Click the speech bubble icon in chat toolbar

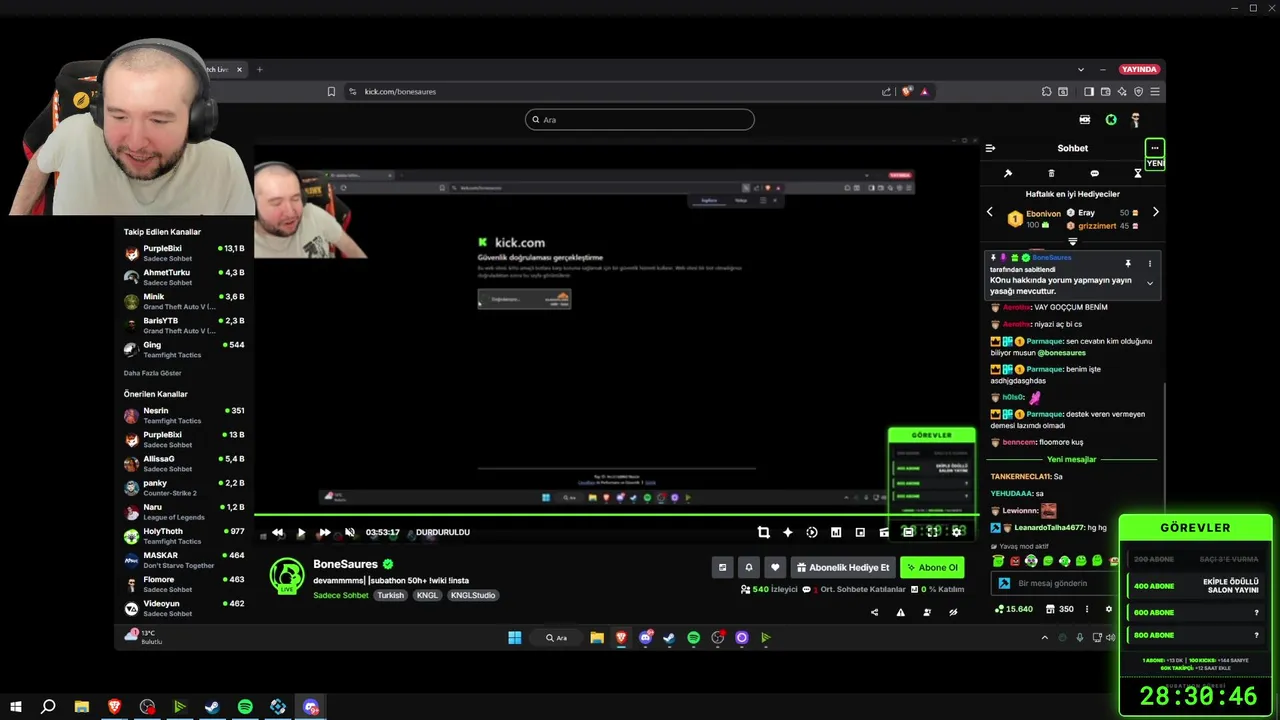(x=1094, y=173)
